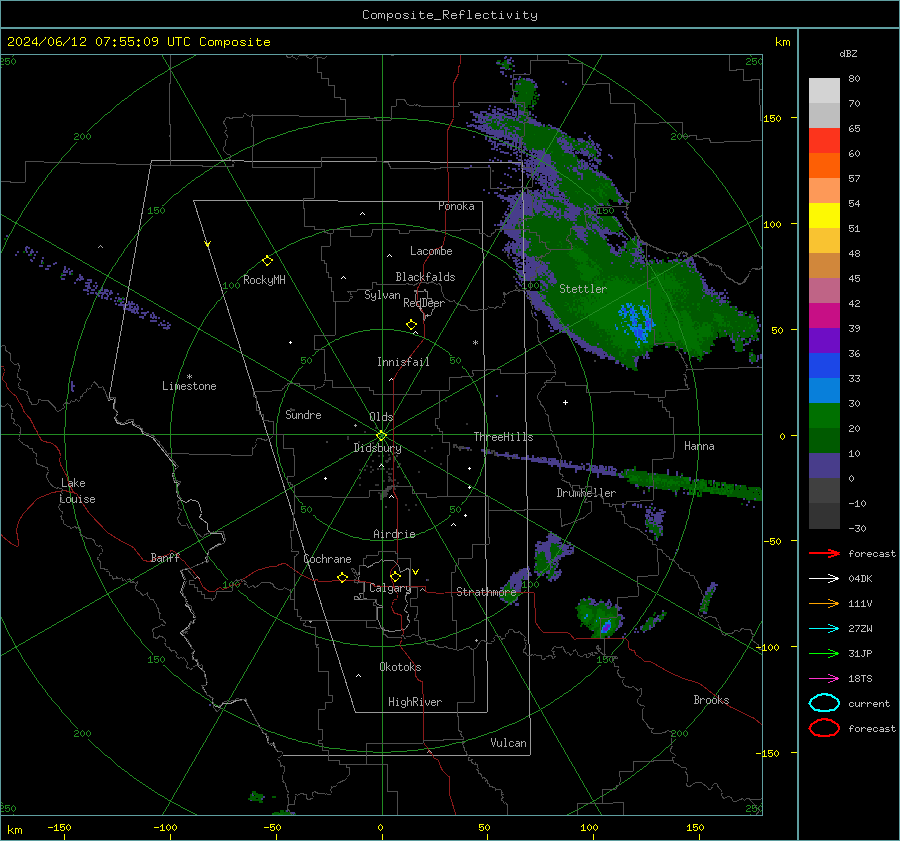Click the Drumheller city label
The height and width of the screenshot is (841, 900).
tap(586, 493)
